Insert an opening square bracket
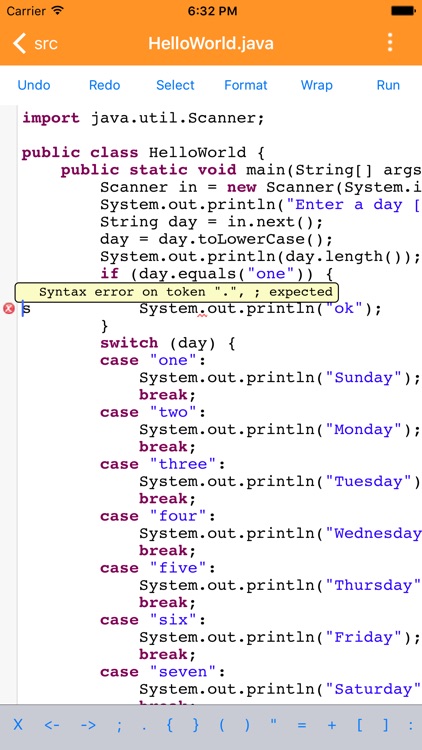The width and height of the screenshot is (422, 750). click(360, 725)
